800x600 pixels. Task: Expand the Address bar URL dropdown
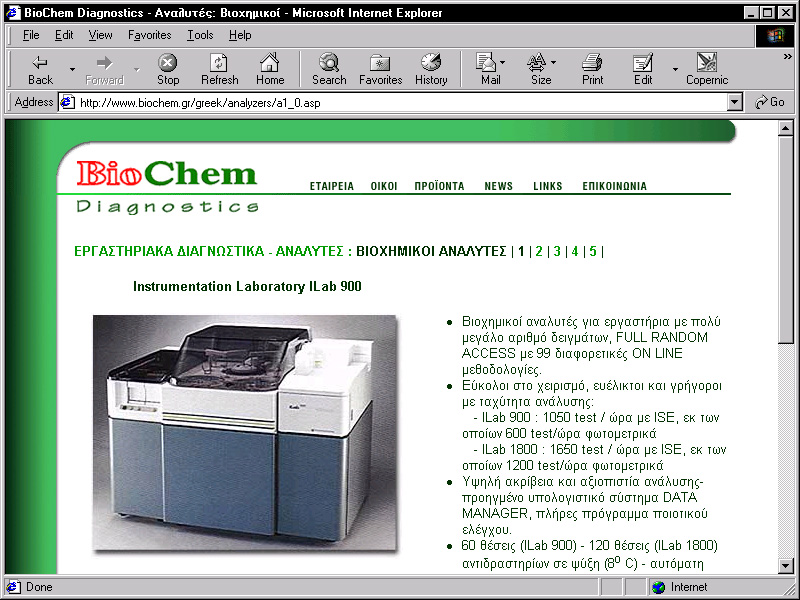734,103
